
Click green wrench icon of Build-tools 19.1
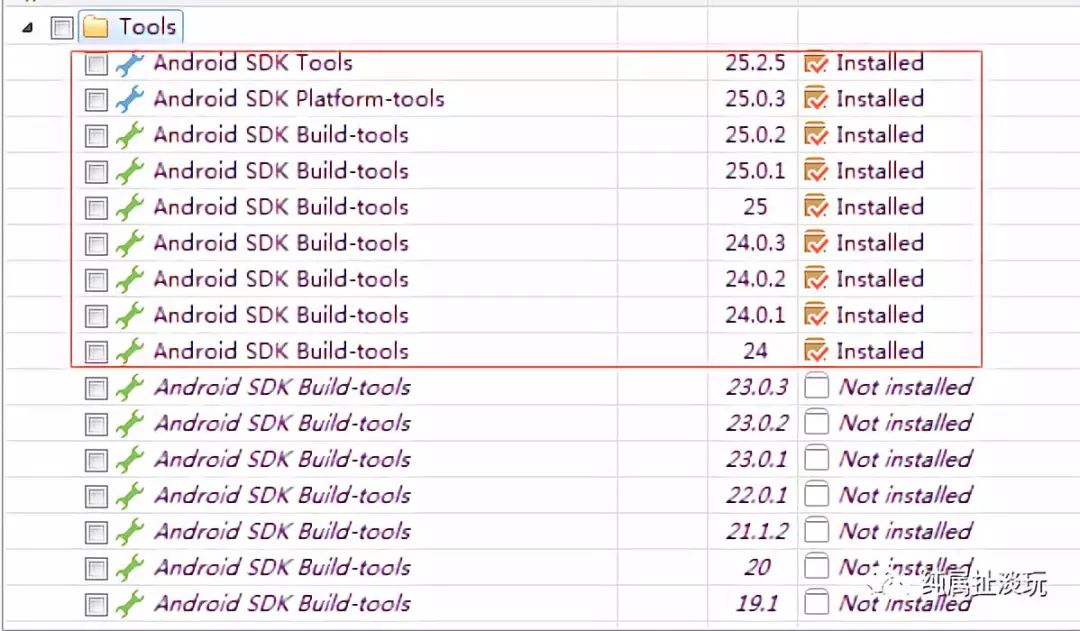click(129, 604)
